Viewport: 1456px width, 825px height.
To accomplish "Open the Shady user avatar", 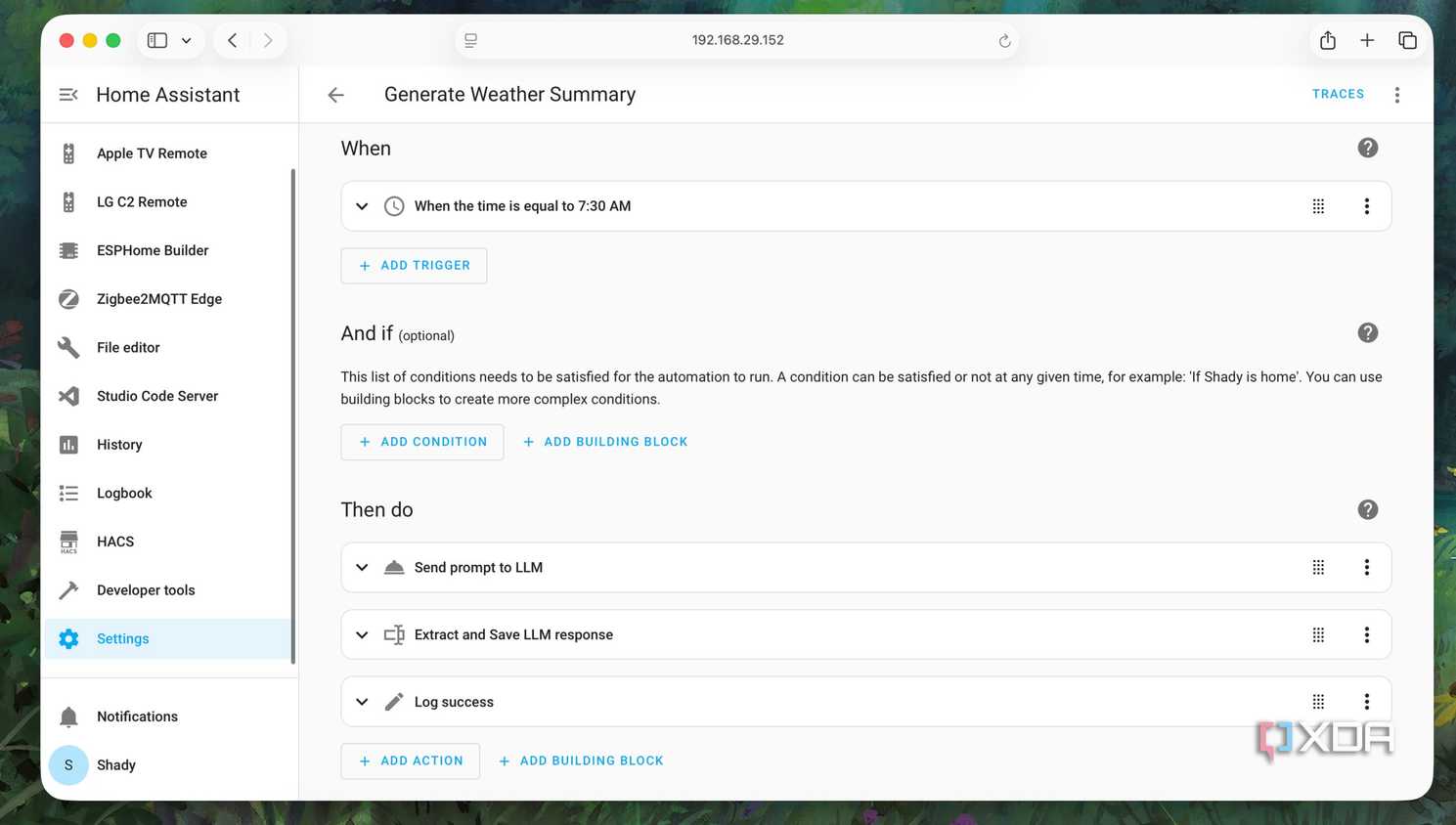I will click(x=68, y=765).
